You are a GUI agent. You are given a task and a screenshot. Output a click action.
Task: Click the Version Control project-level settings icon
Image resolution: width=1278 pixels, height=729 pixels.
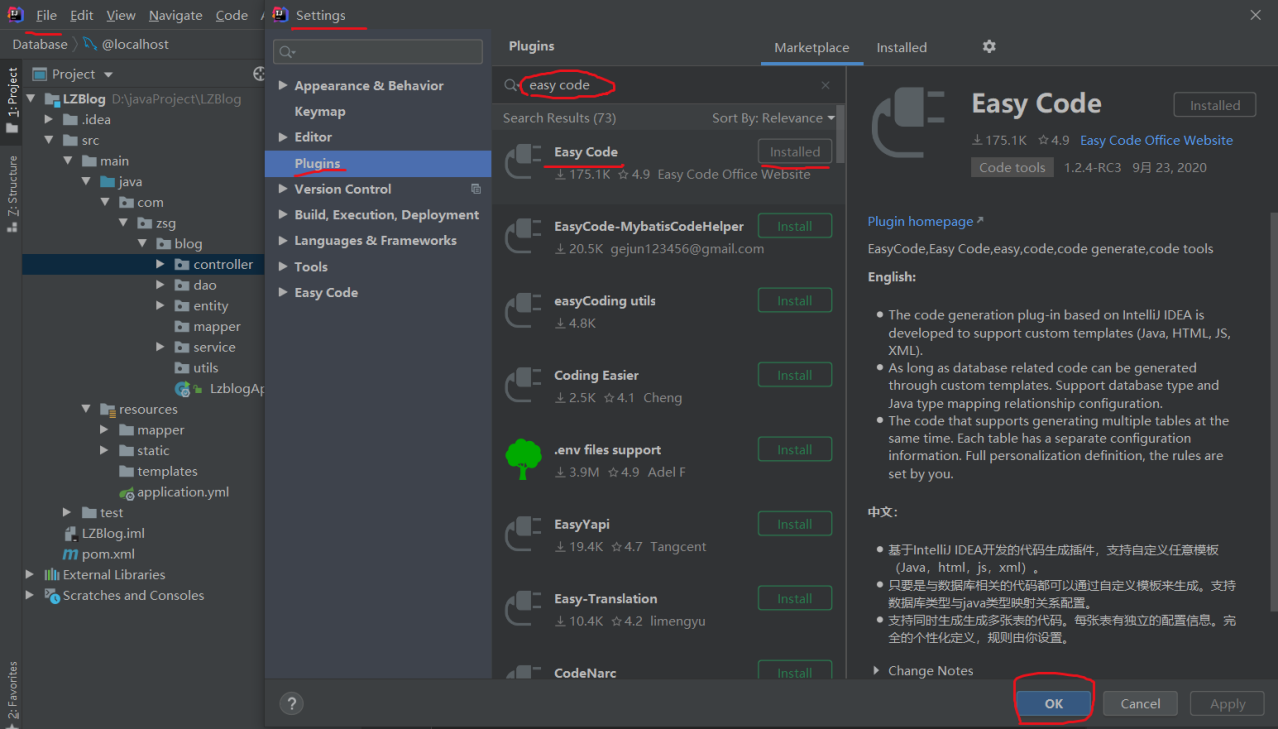(476, 189)
